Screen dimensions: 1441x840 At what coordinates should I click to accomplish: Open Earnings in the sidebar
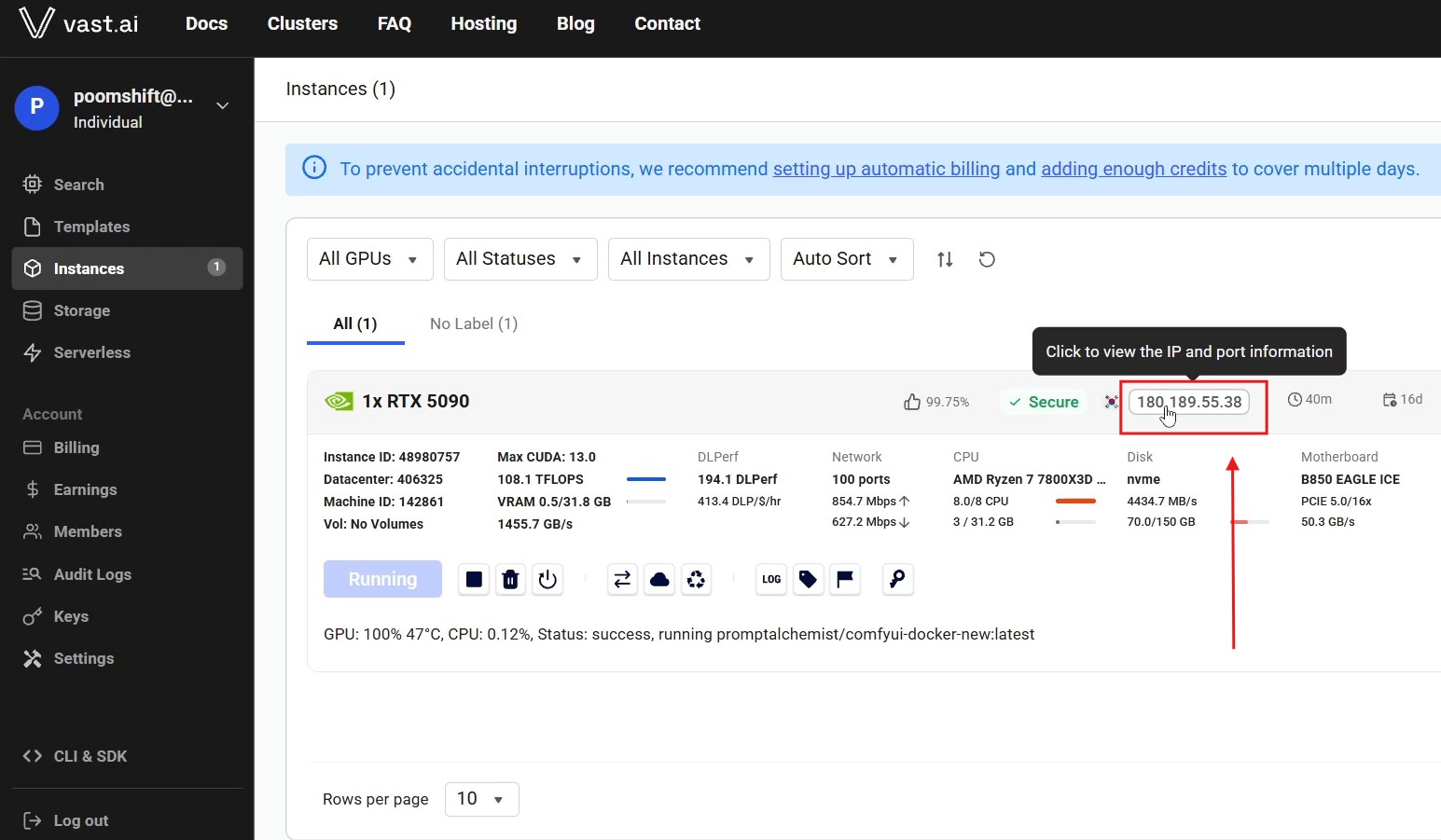pos(127,489)
